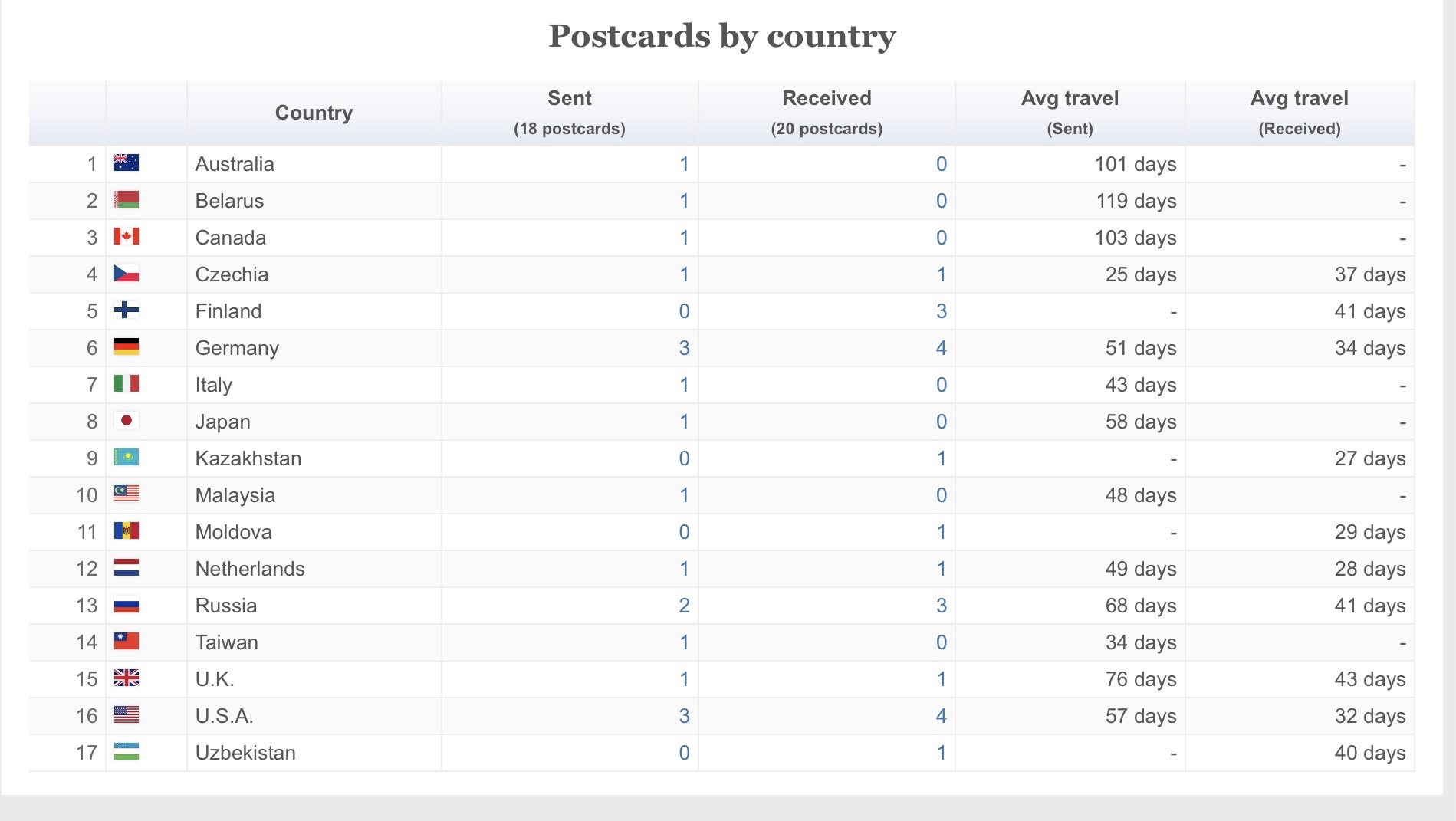Open U.S.A. received postcards count link
This screenshot has height=821, width=1456.
pyautogui.click(x=941, y=716)
